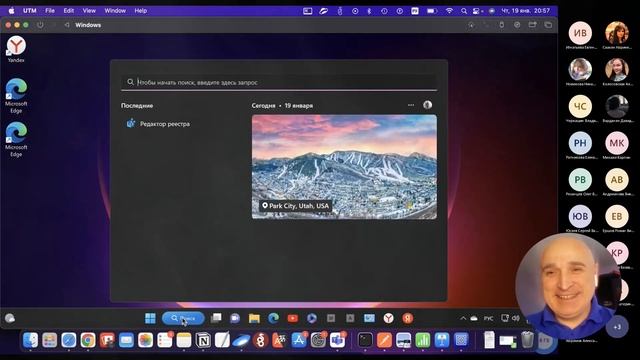Open battery status in the macOS menu bar

[432, 11]
